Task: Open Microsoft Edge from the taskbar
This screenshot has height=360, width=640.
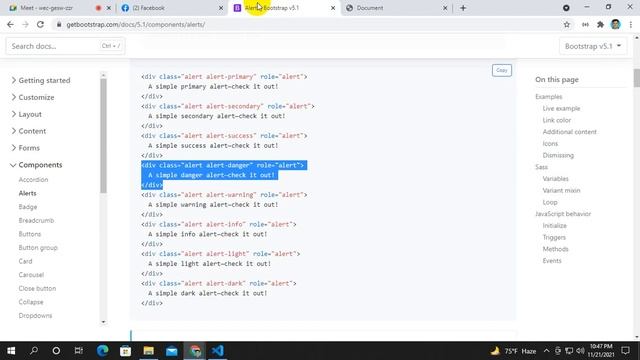Action: coord(102,351)
